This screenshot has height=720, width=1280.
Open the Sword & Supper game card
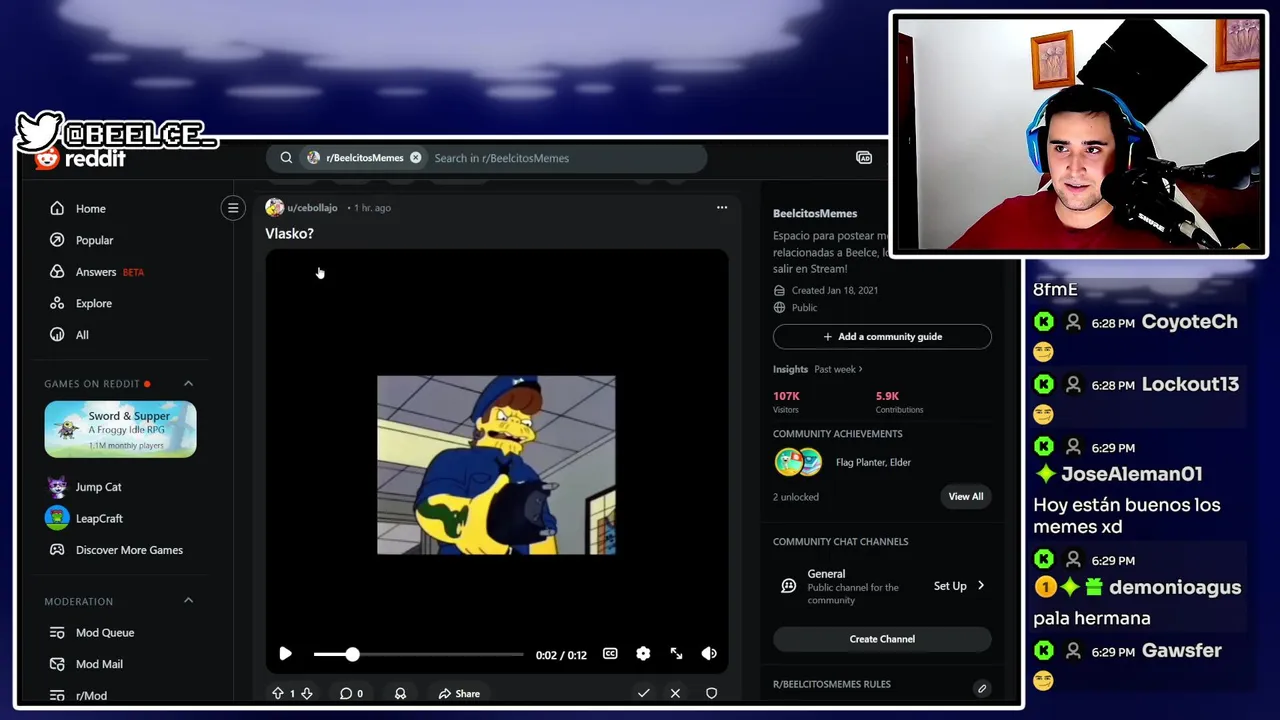click(120, 429)
